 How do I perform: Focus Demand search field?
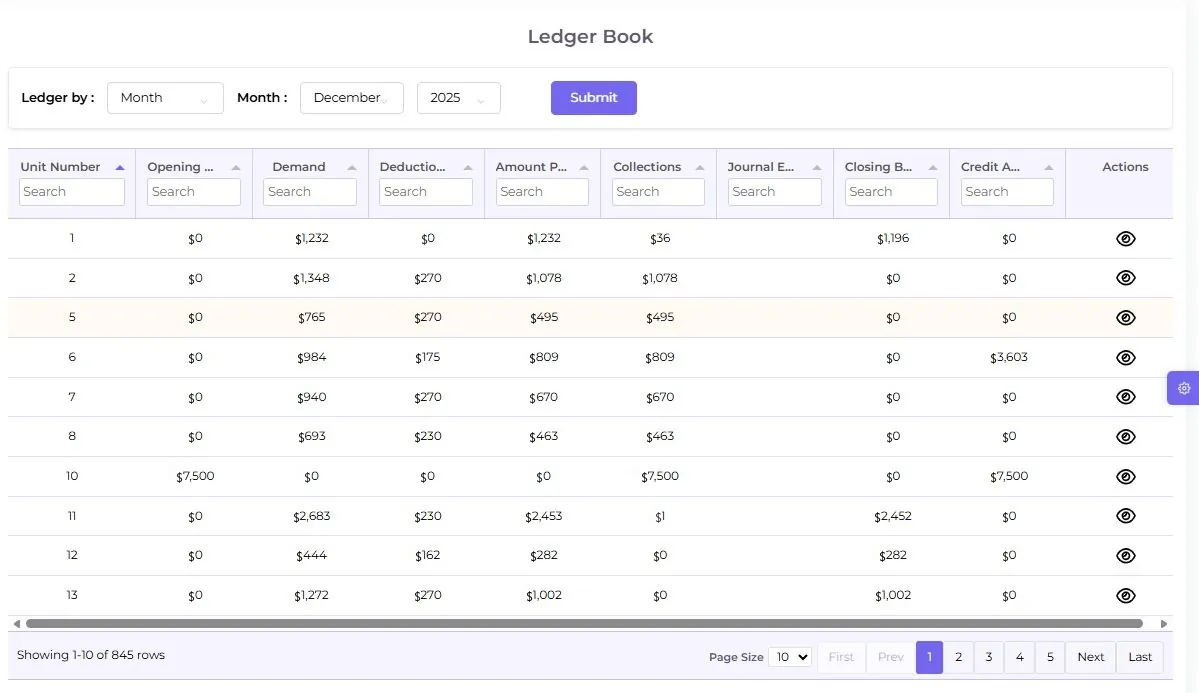pyautogui.click(x=310, y=192)
